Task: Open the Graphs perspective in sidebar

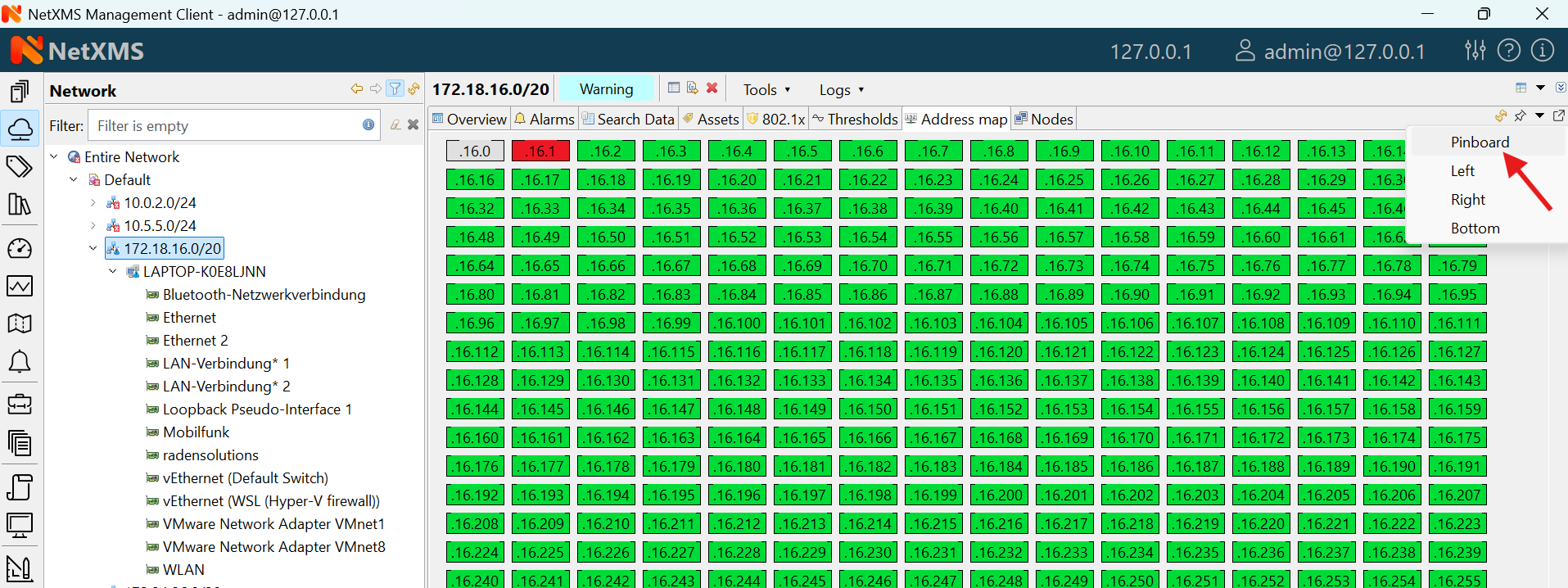Action: [20, 286]
